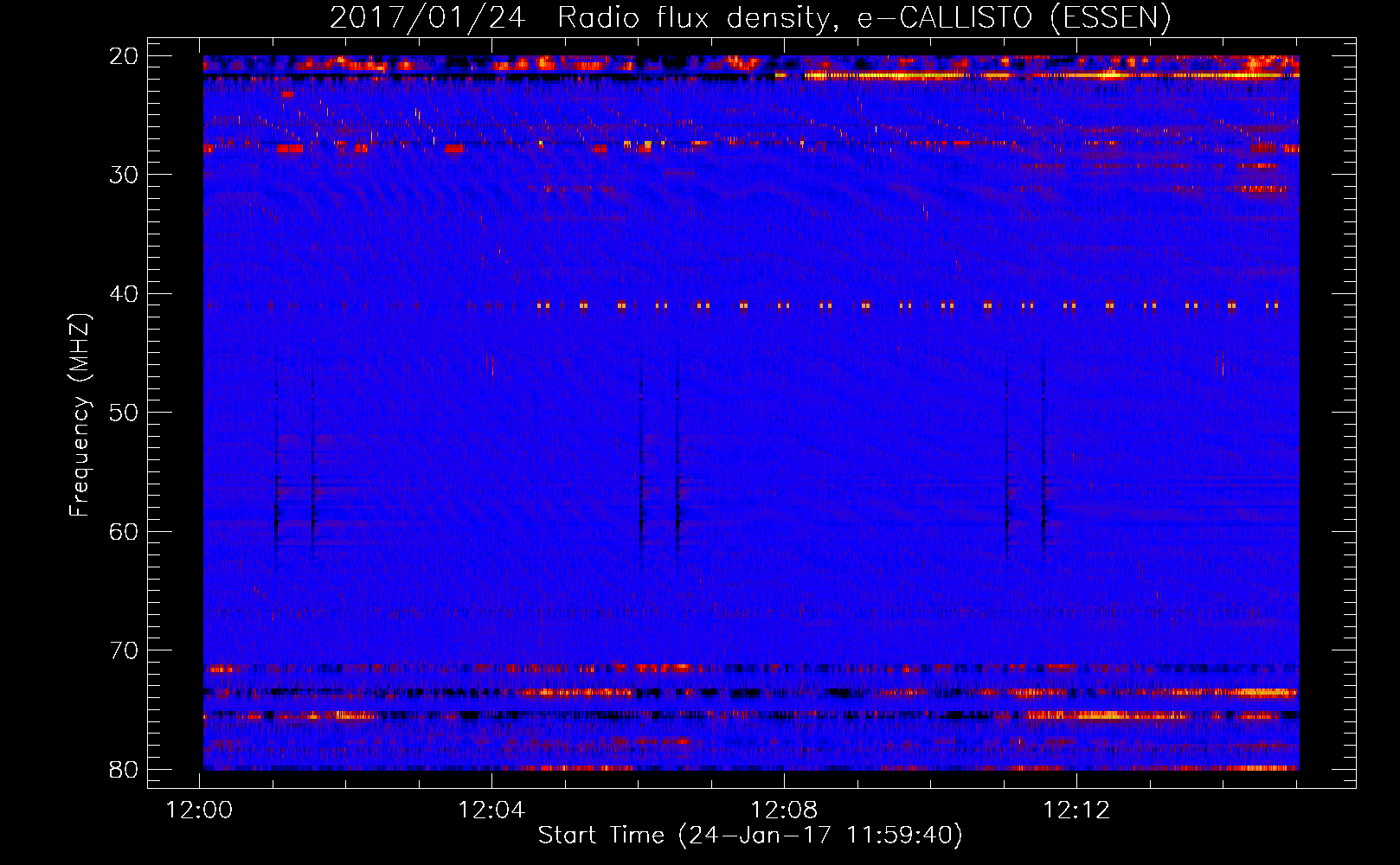Click the 40 frequency tick label
This screenshot has height=865, width=1400.
124,294
